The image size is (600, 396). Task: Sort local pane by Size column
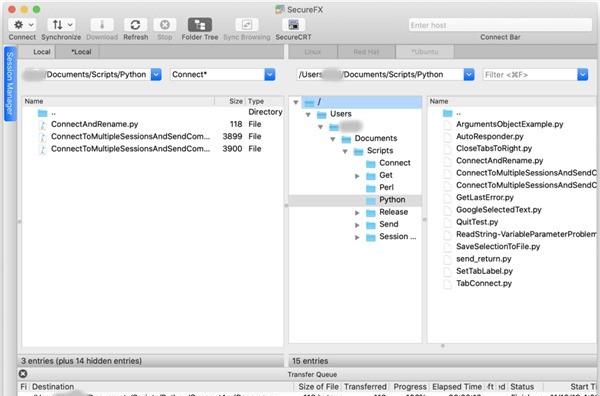tap(230, 101)
